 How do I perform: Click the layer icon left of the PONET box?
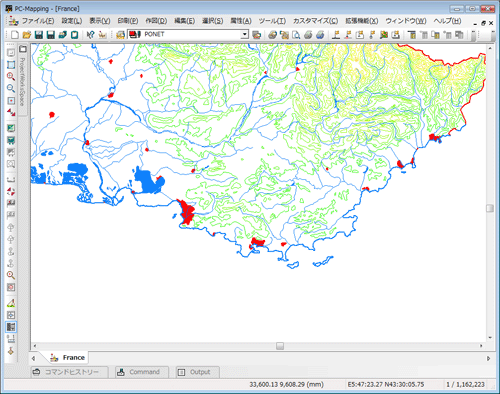click(121, 34)
